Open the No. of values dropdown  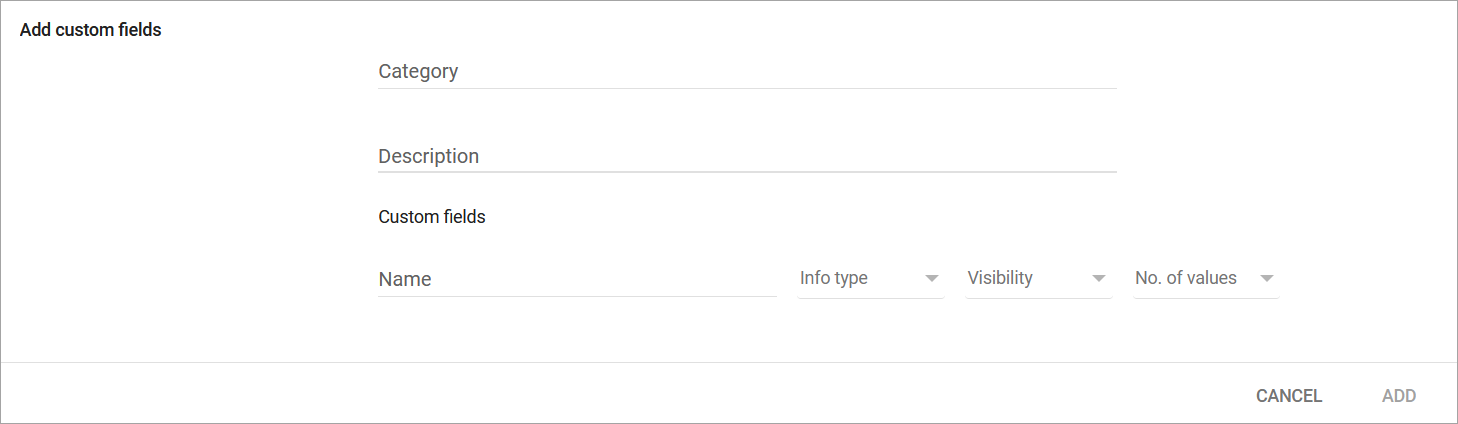tap(1205, 278)
